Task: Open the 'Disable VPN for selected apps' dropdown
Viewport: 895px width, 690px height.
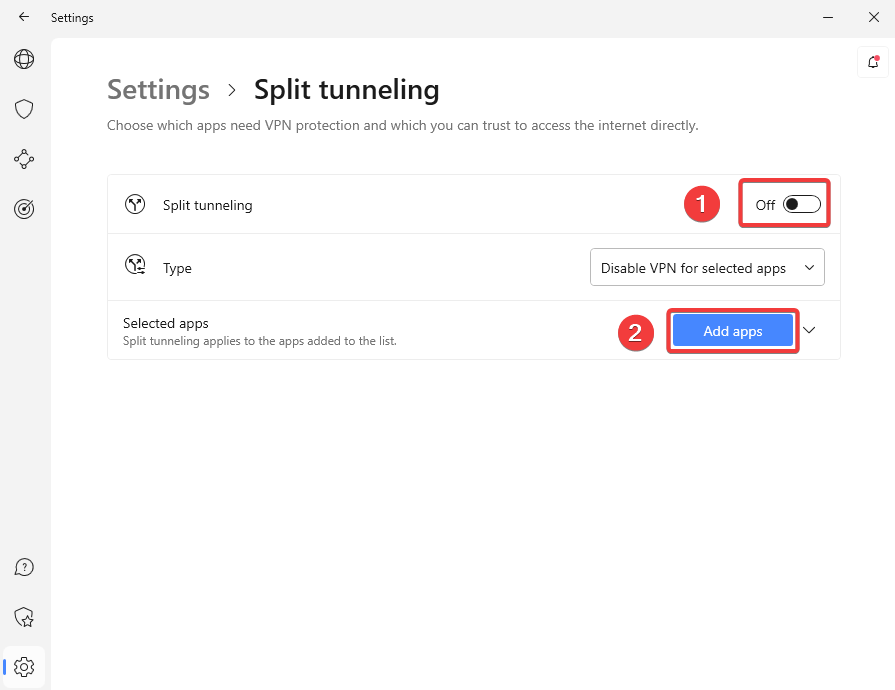Action: coord(706,267)
